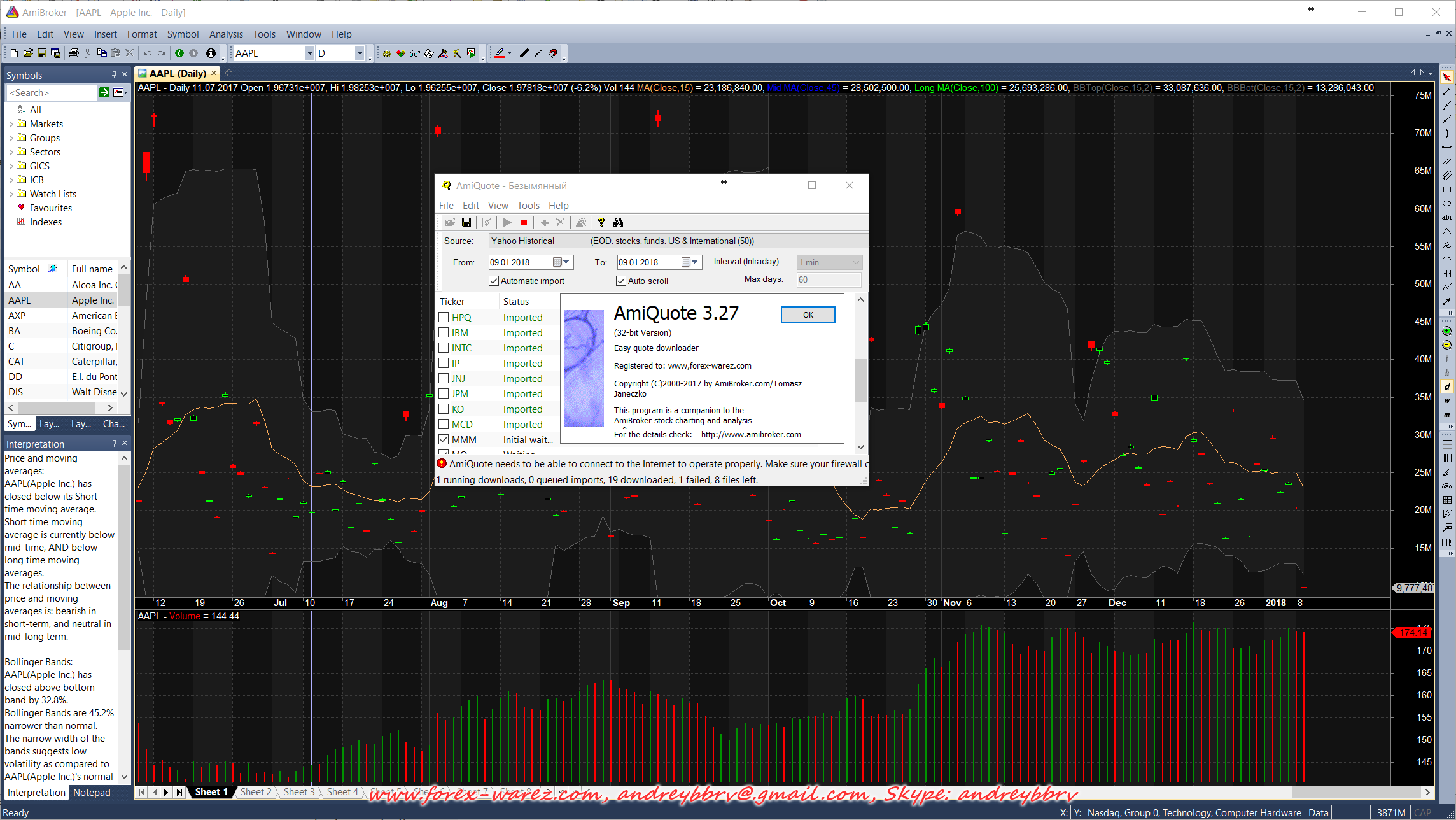Switch to the Notepad tab

(92, 793)
